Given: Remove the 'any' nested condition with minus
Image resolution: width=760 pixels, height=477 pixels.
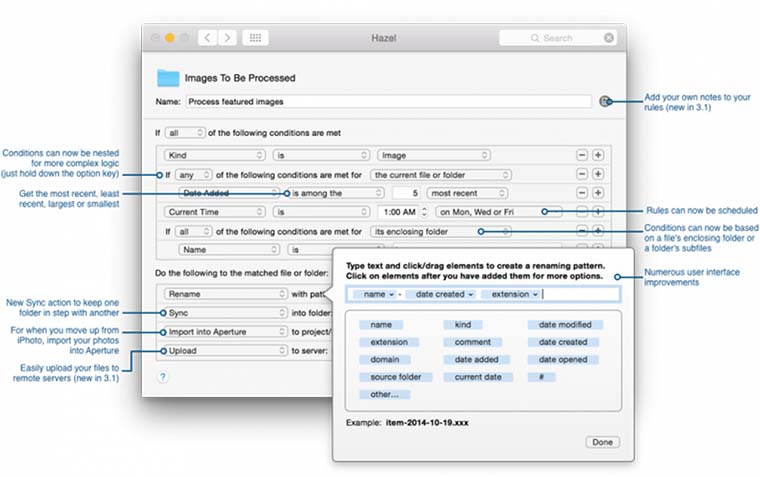Looking at the screenshot, I should [582, 174].
